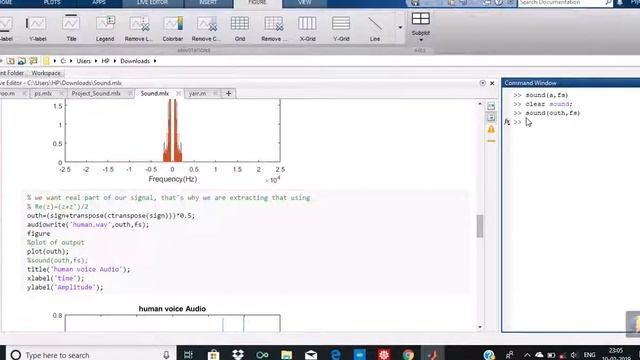The height and width of the screenshot is (360, 640).
Task: Close the Sound.mlx tab
Action: (178, 93)
